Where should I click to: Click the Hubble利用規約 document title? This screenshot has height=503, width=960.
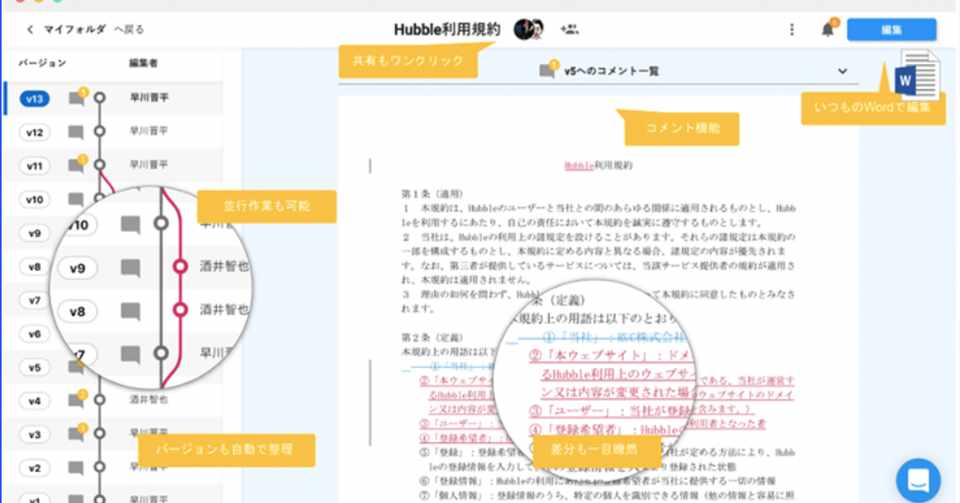(x=447, y=29)
